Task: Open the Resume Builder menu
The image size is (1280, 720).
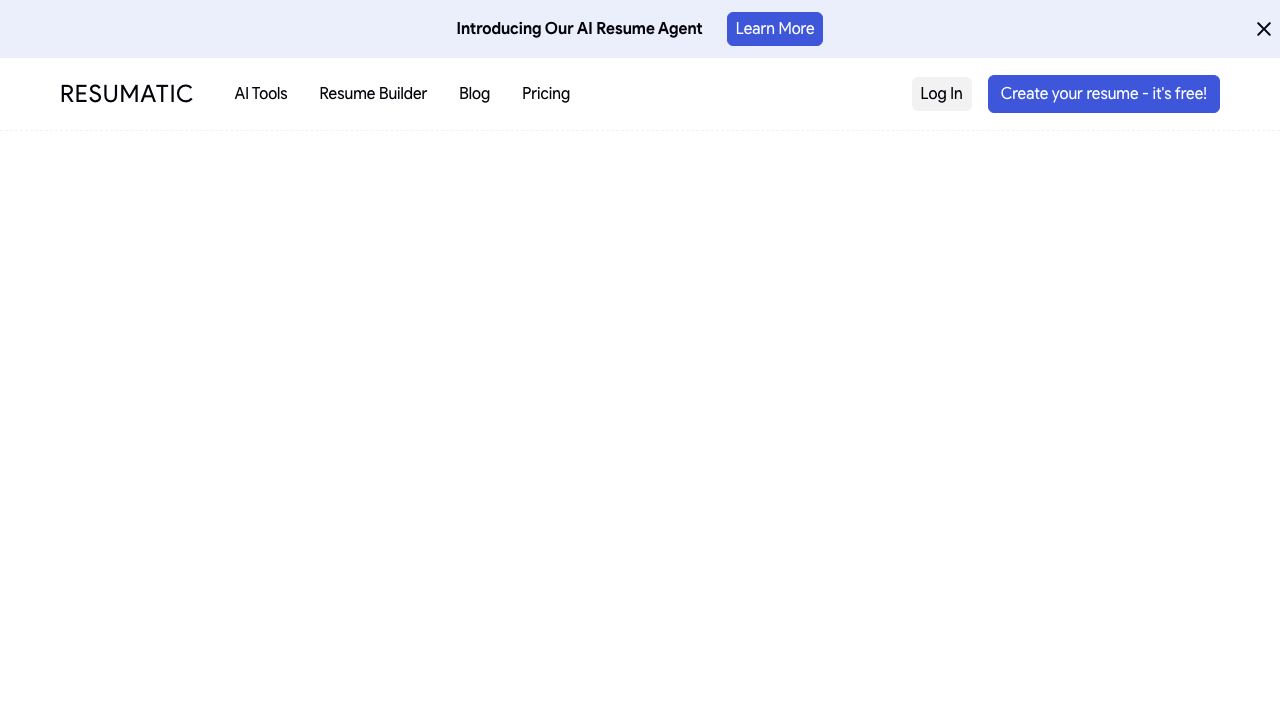Action: point(373,94)
